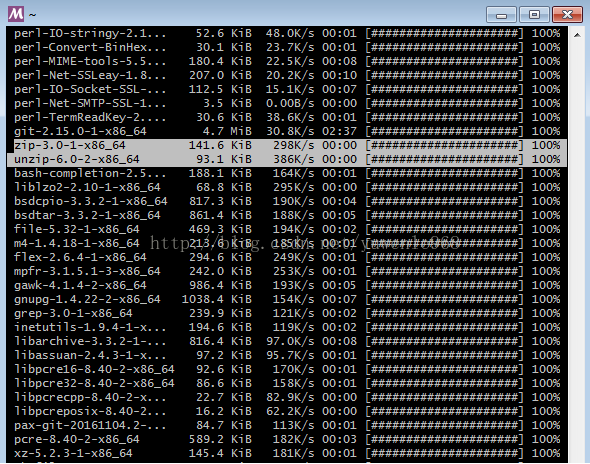Viewport: 590px width, 464px height.
Task: Click the git-2.15.0-1-x86_64 package name
Action: 80,131
